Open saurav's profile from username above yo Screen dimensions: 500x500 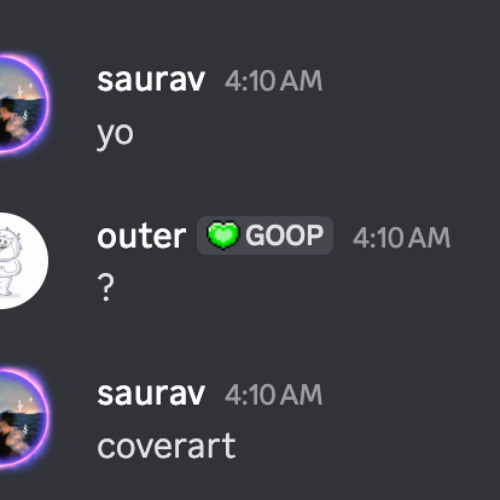tap(151, 80)
